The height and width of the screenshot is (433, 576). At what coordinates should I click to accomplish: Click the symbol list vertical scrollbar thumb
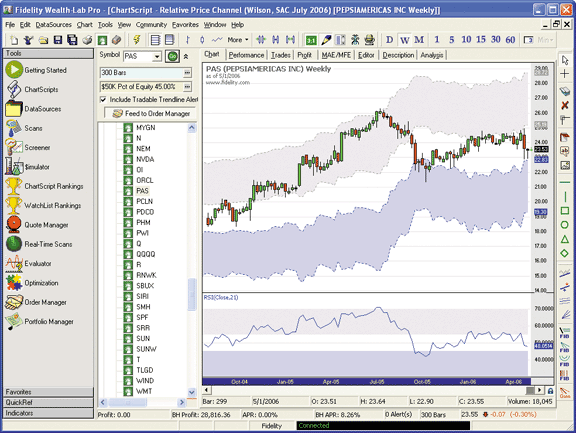(x=192, y=294)
